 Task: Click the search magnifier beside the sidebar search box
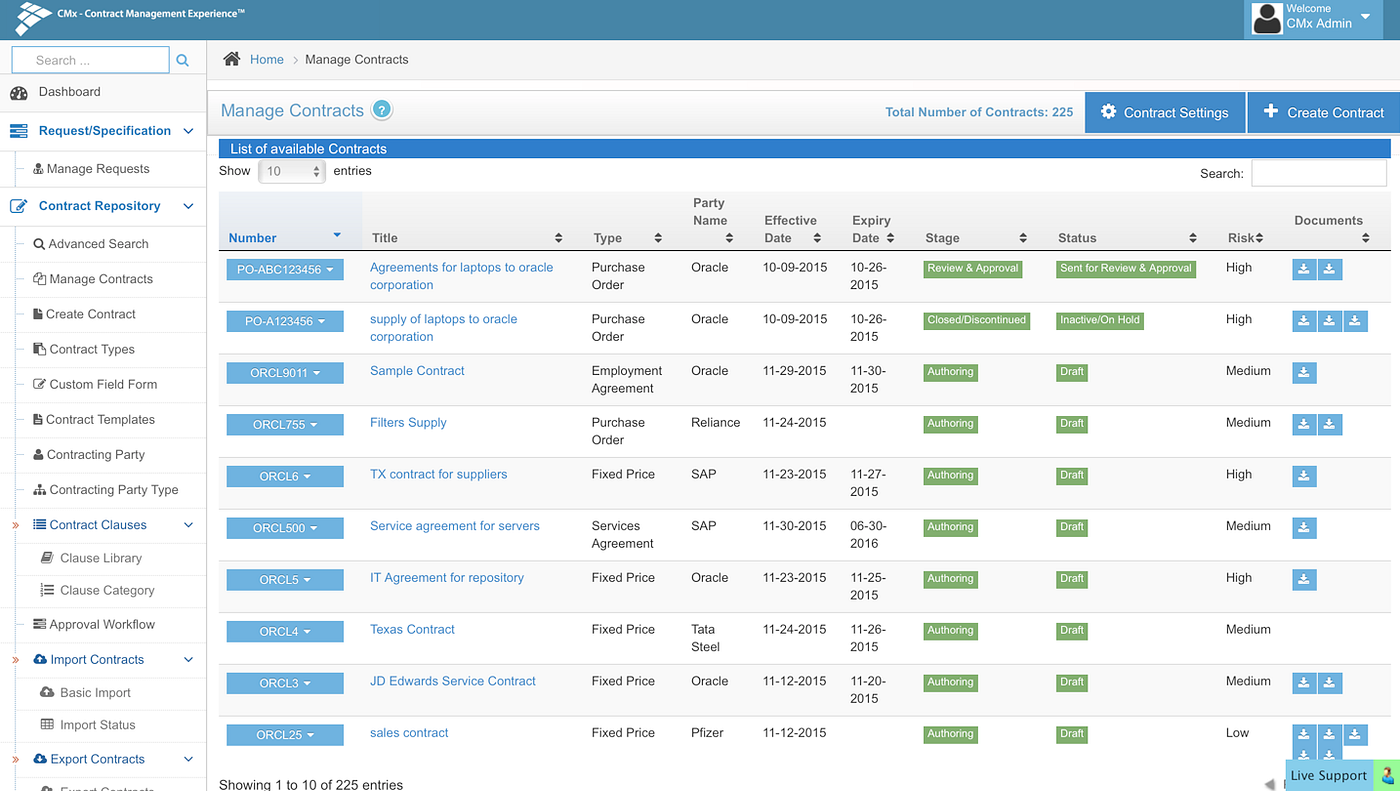coord(183,59)
